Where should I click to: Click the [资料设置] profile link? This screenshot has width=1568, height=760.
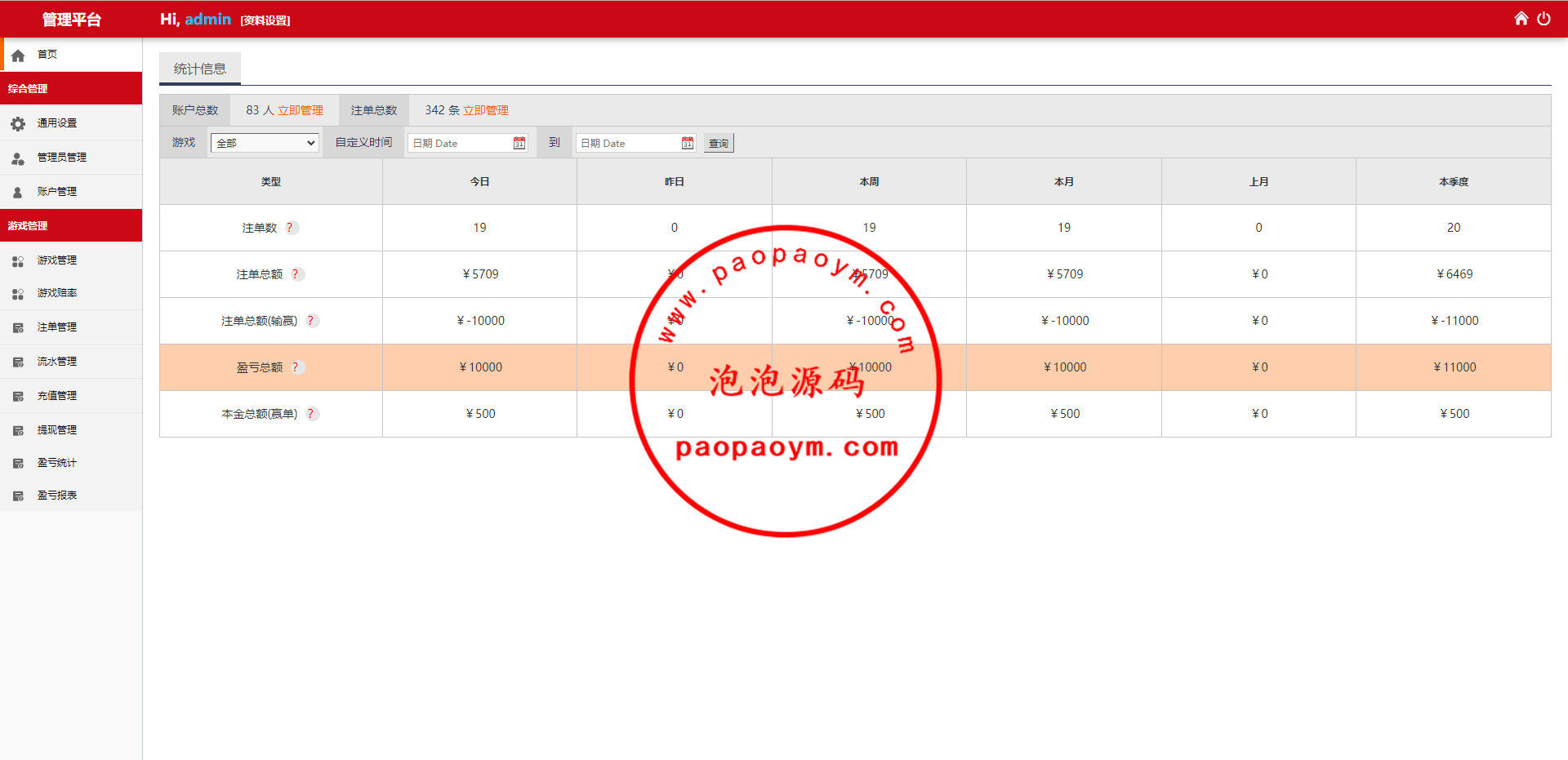[x=265, y=20]
